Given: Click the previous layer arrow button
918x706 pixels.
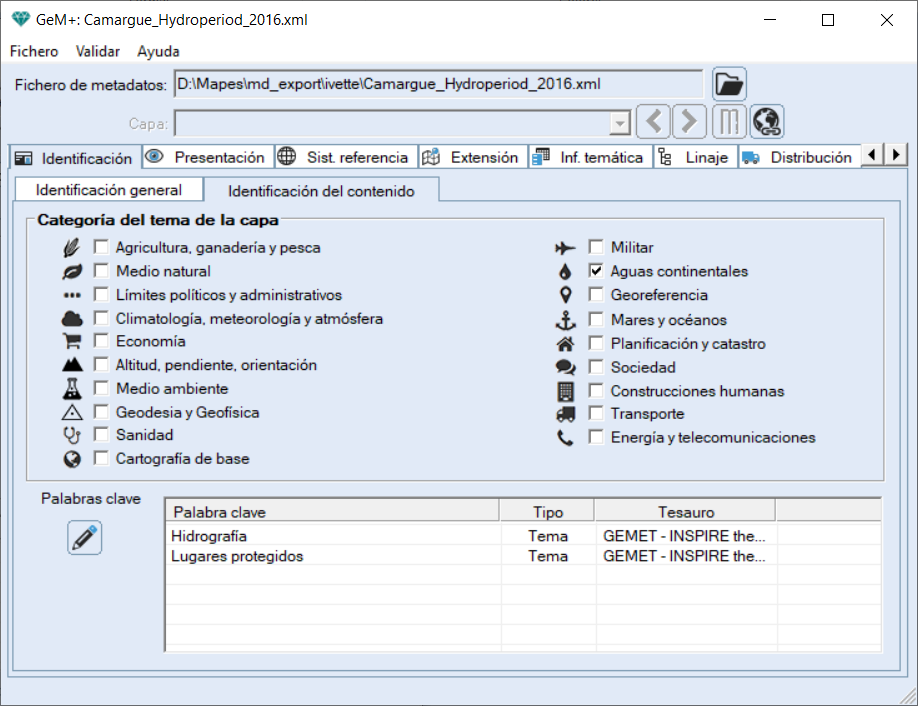Looking at the screenshot, I should click(654, 122).
